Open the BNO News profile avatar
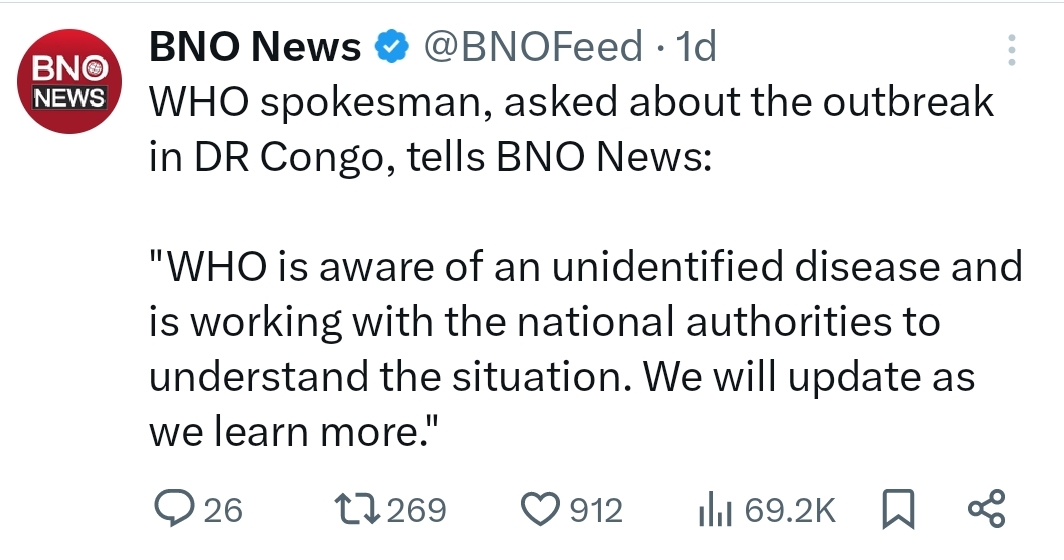This screenshot has width=1064, height=560. click(70, 82)
